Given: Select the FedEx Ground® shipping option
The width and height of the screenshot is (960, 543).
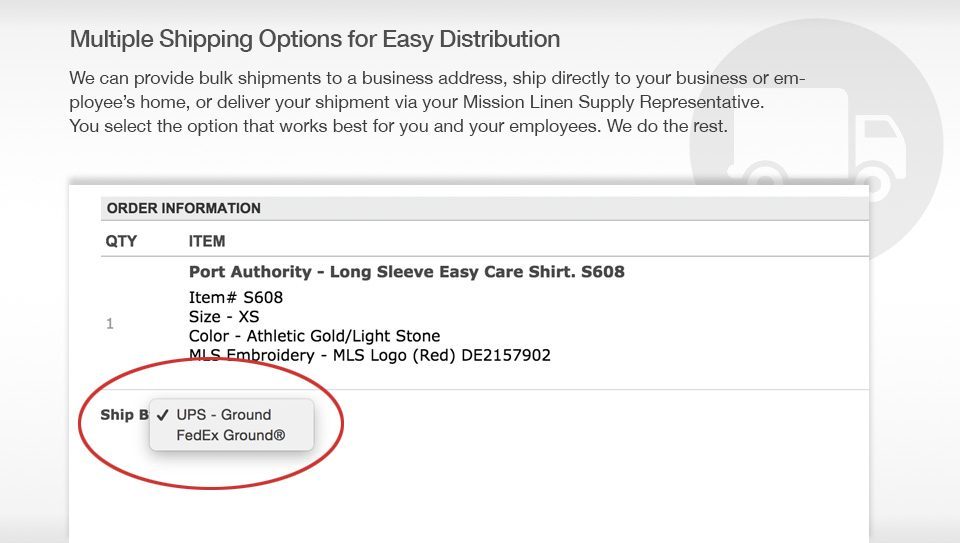Looking at the screenshot, I should [x=231, y=435].
